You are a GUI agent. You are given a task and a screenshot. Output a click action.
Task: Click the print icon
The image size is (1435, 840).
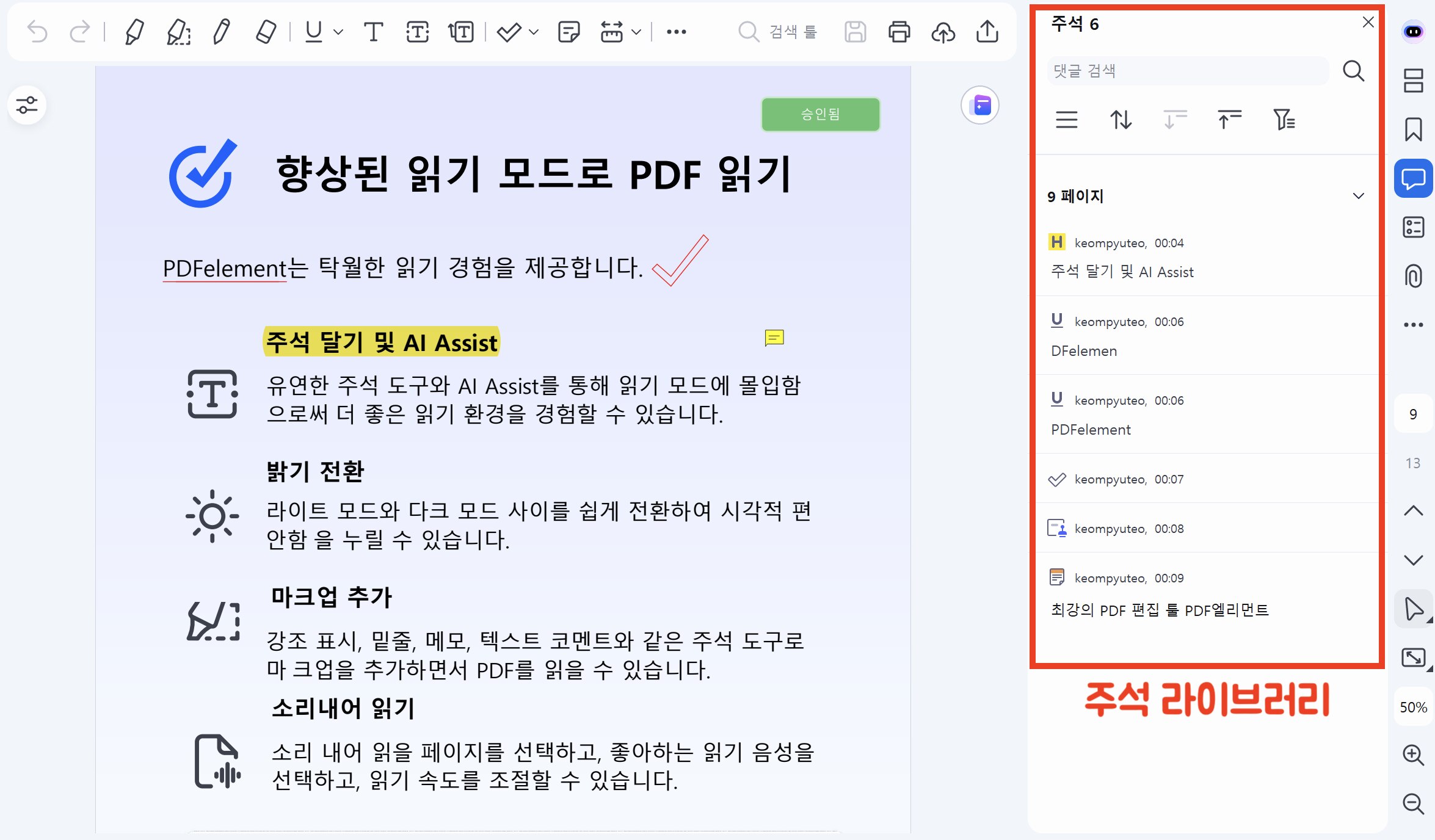[898, 32]
